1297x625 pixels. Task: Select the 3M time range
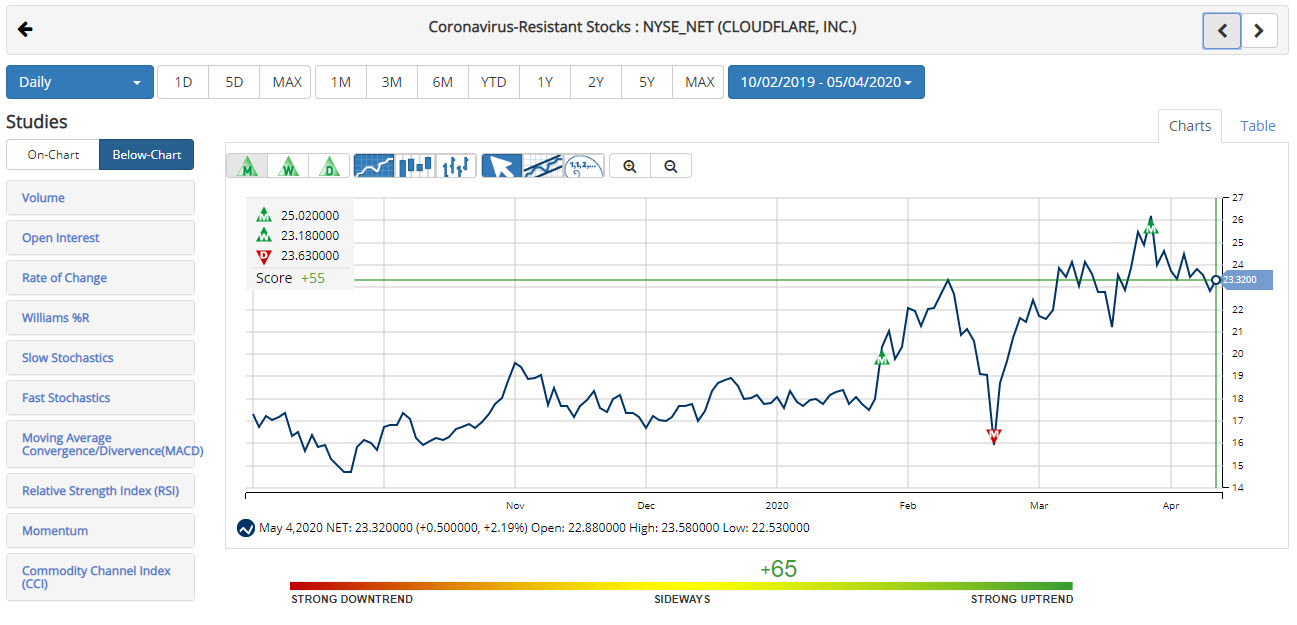(x=392, y=82)
